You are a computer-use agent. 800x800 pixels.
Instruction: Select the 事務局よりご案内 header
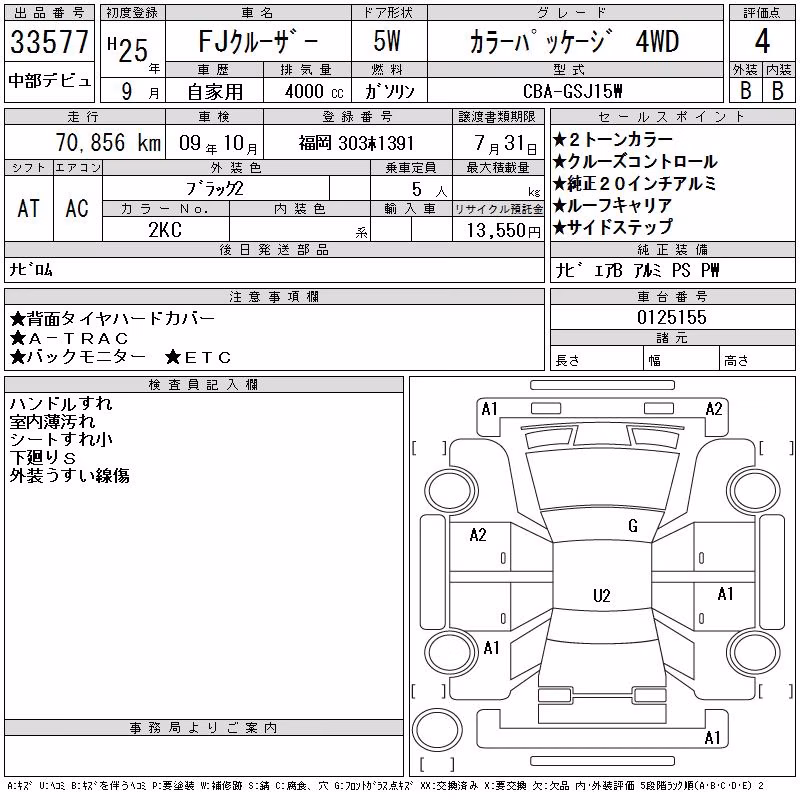[x=204, y=728]
